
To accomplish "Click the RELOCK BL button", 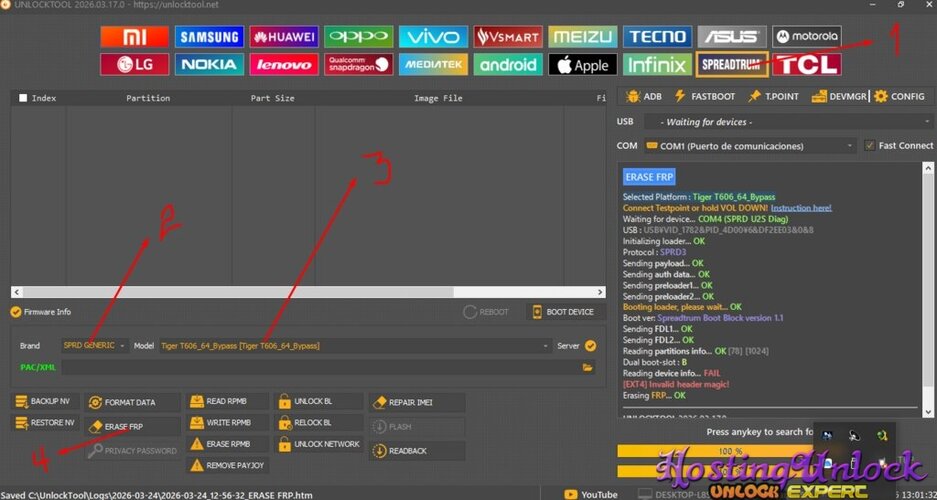I will point(319,423).
